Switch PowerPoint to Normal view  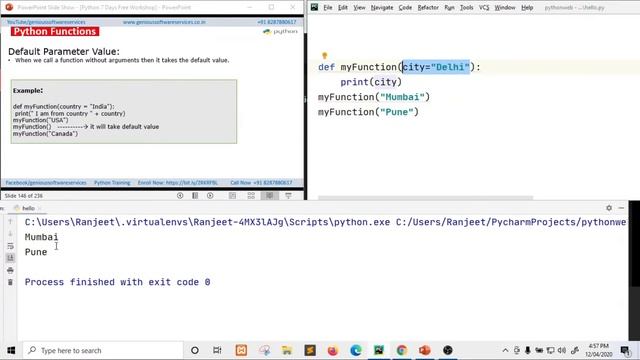click(232, 196)
